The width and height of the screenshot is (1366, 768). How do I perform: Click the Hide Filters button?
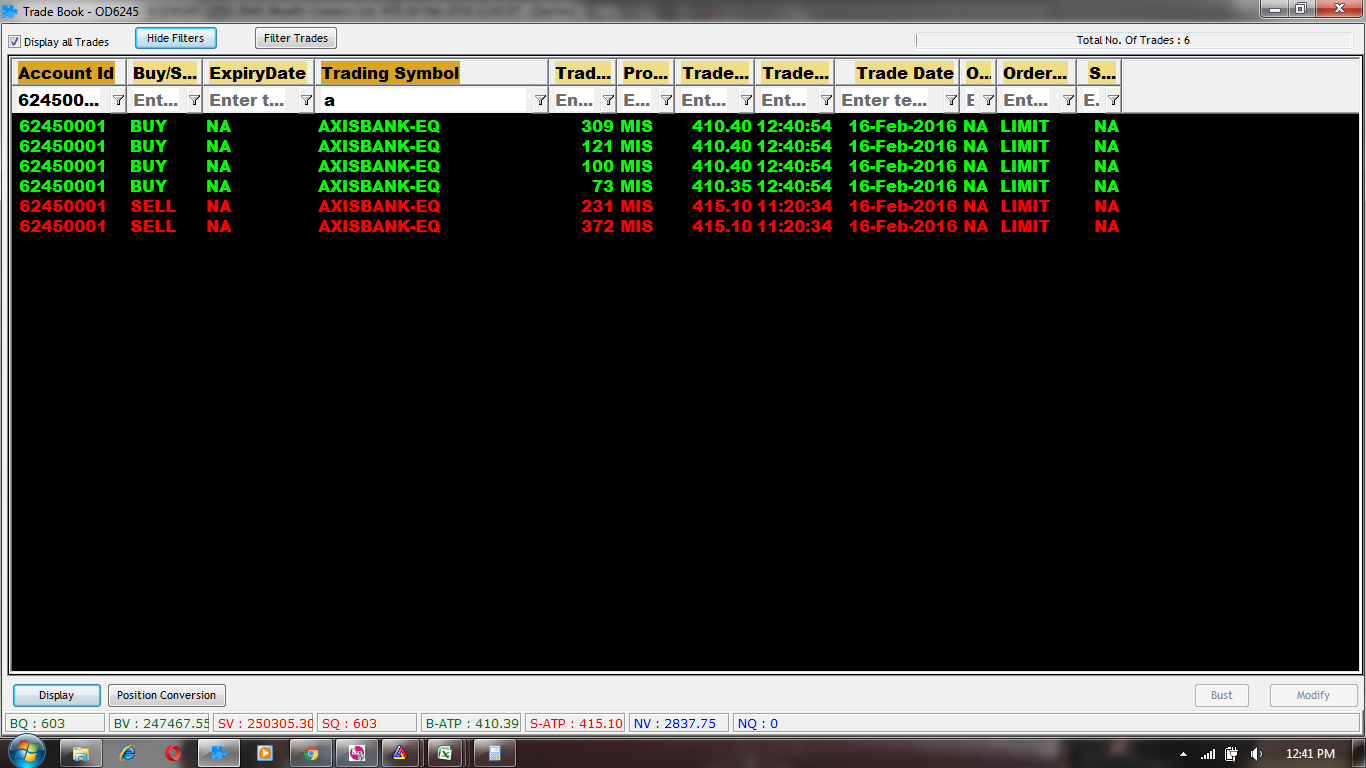pyautogui.click(x=175, y=38)
